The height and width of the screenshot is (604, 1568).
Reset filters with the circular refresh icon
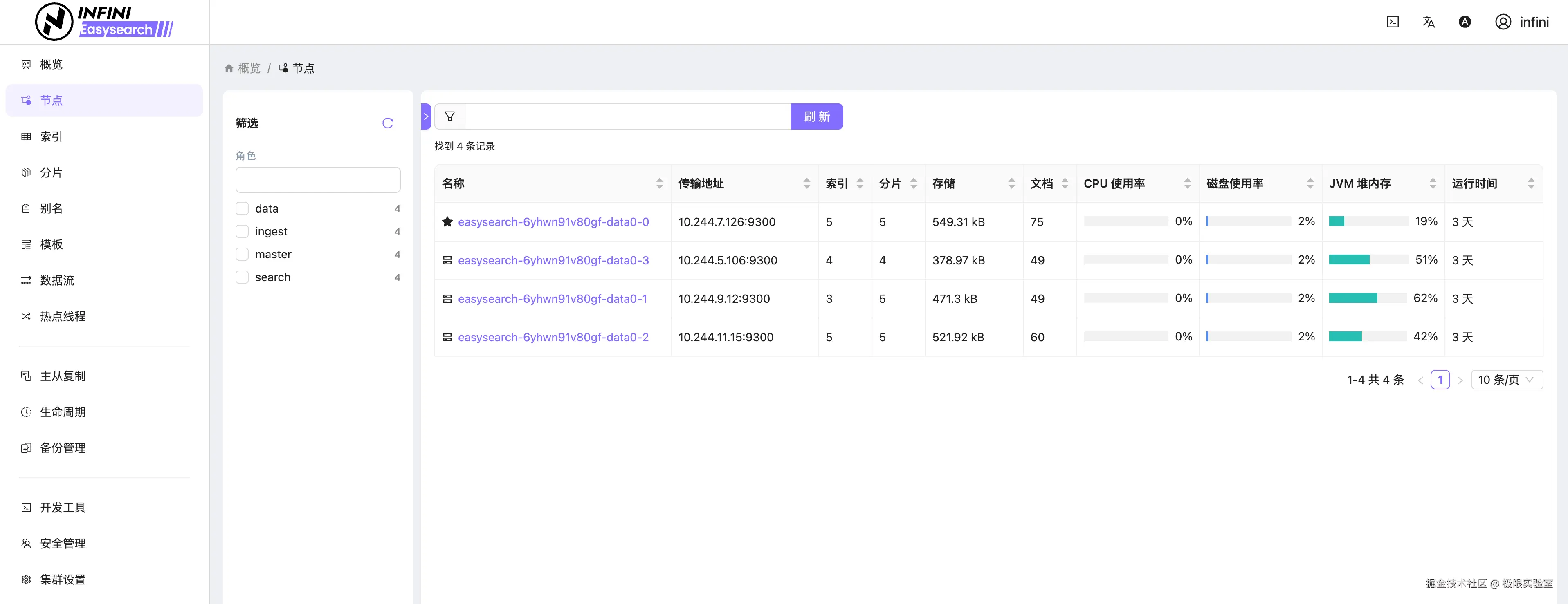(388, 123)
